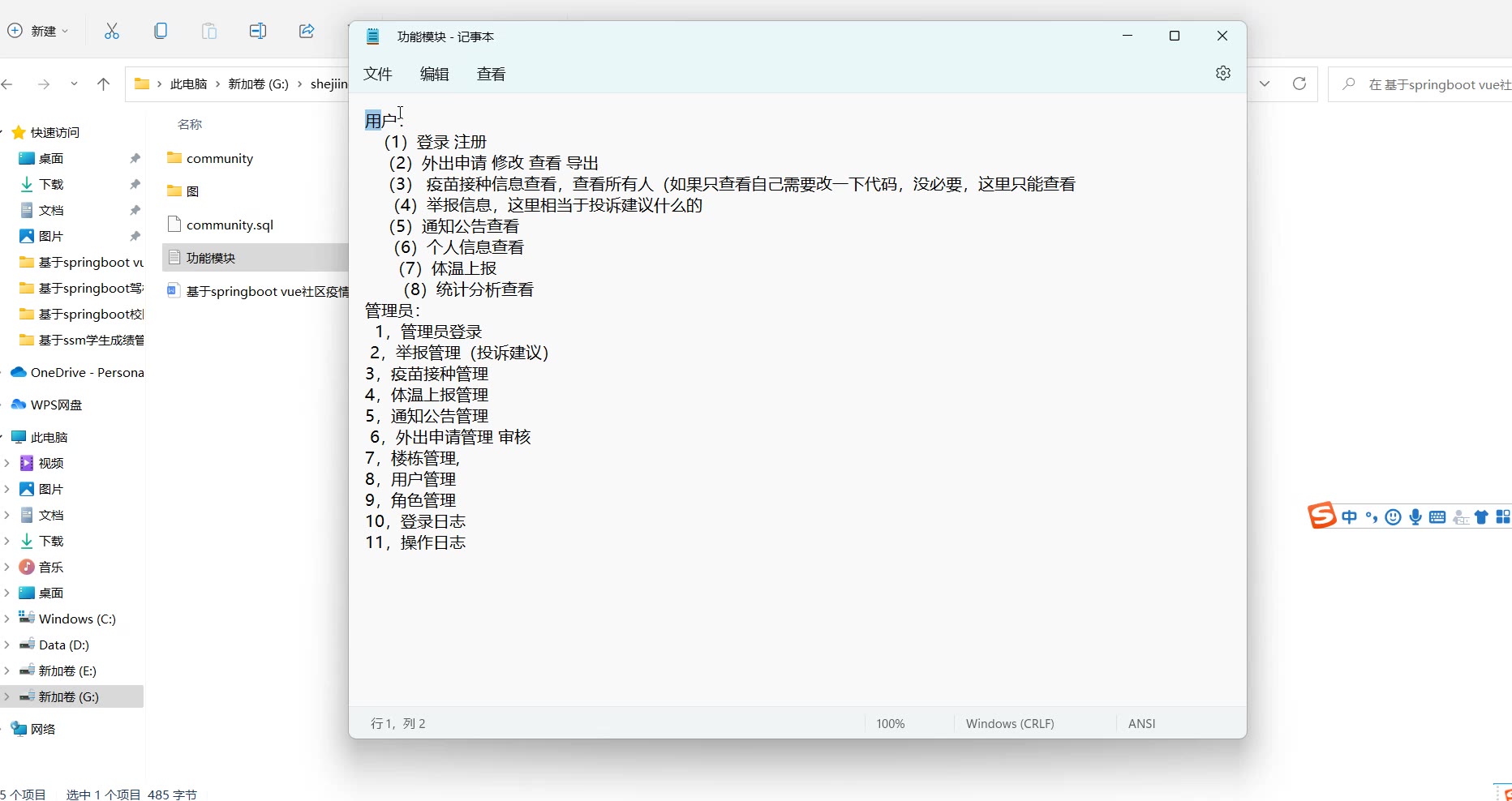Open the recent locations dropdown beside the forward arrow
The height and width of the screenshot is (801, 1512).
click(x=74, y=84)
